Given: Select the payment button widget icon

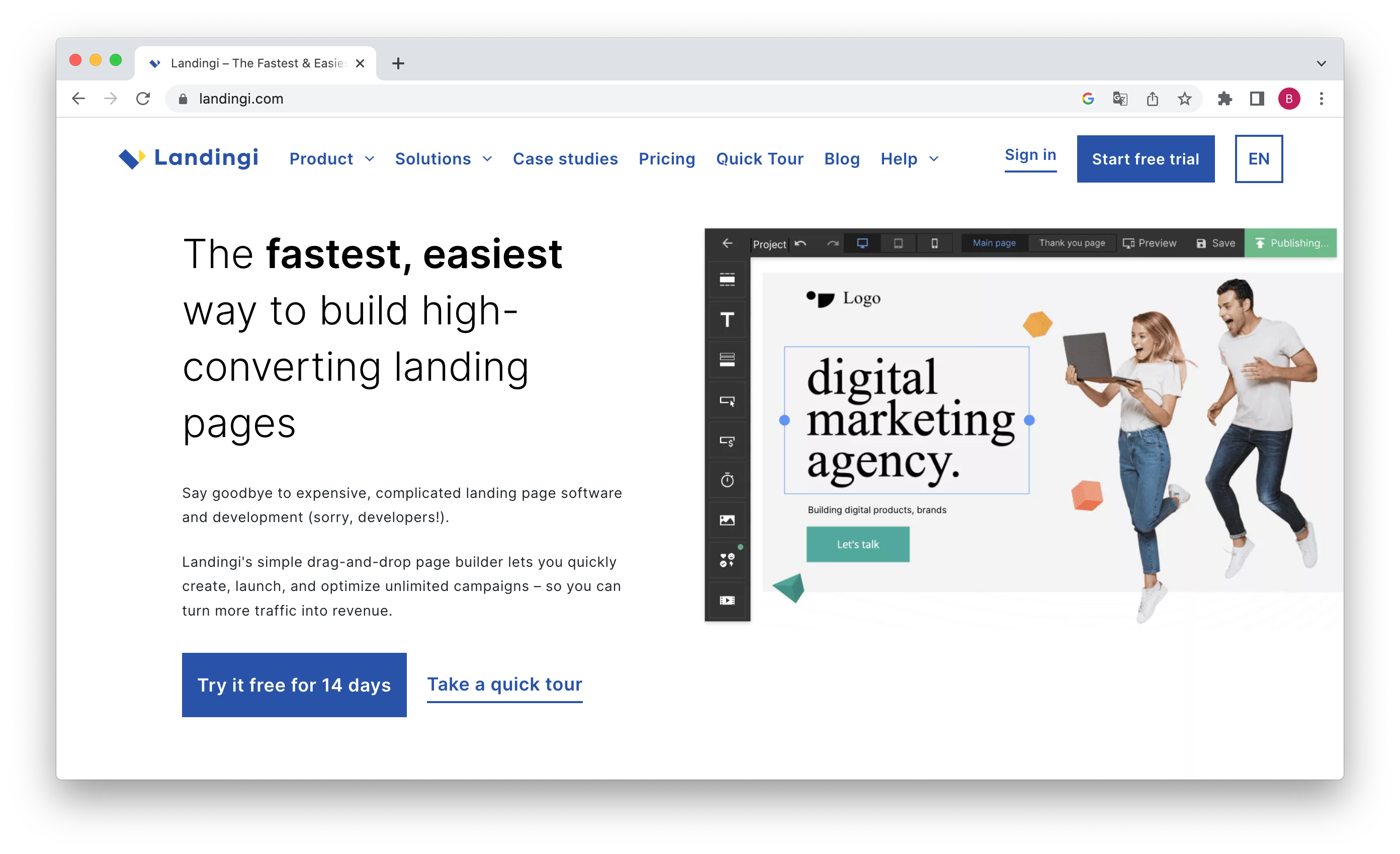Looking at the screenshot, I should pyautogui.click(x=727, y=440).
